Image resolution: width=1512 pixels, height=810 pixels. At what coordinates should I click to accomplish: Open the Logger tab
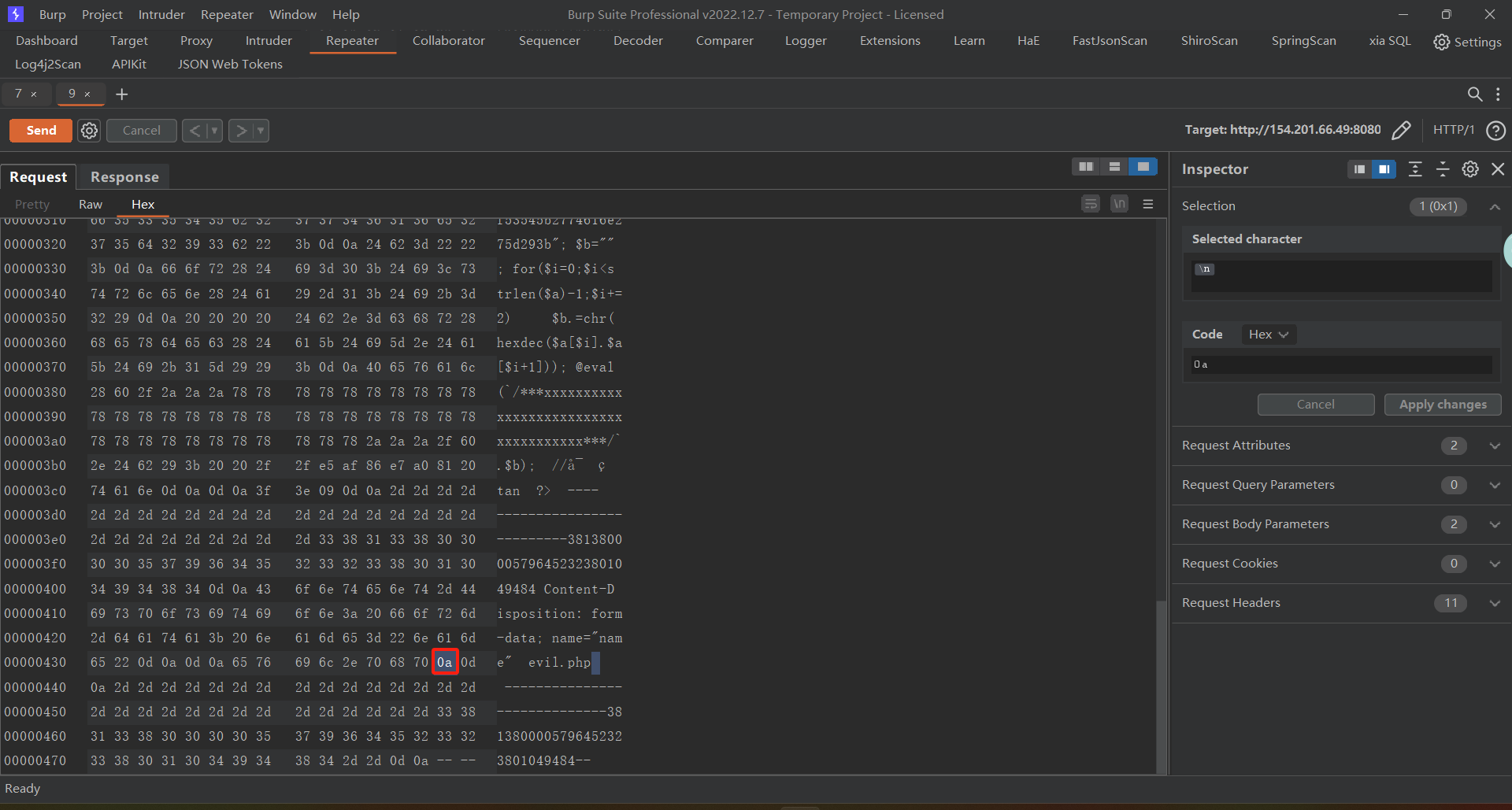click(x=806, y=41)
